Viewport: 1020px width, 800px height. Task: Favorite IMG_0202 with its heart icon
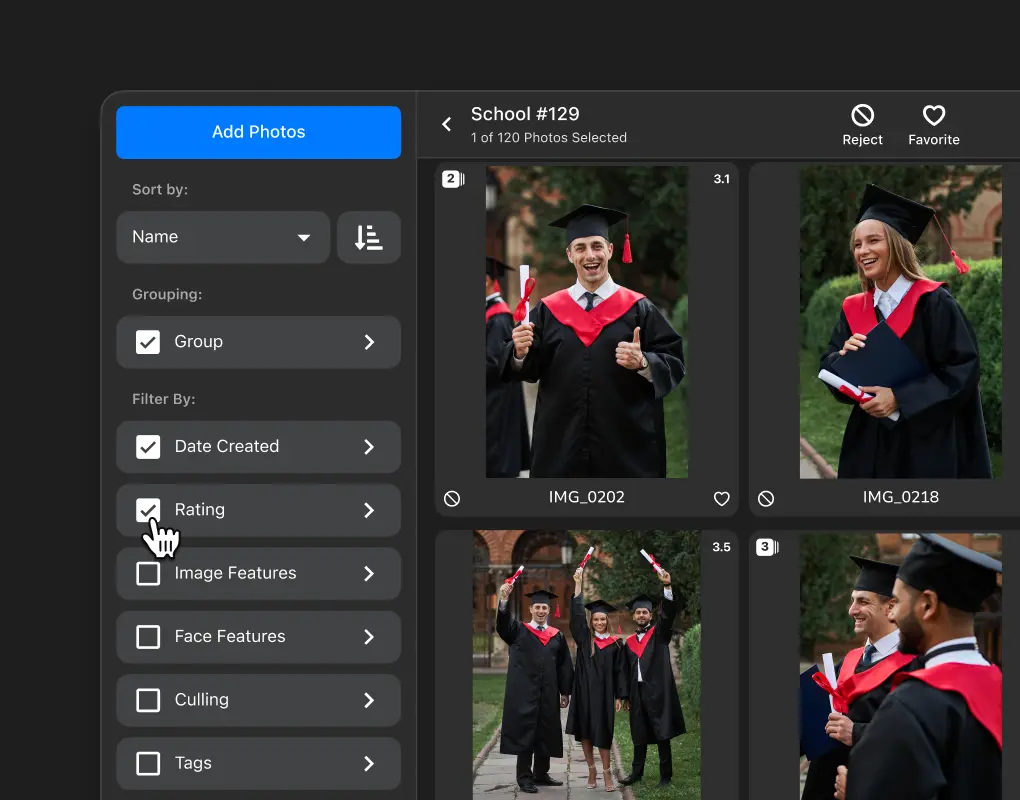[x=721, y=499]
